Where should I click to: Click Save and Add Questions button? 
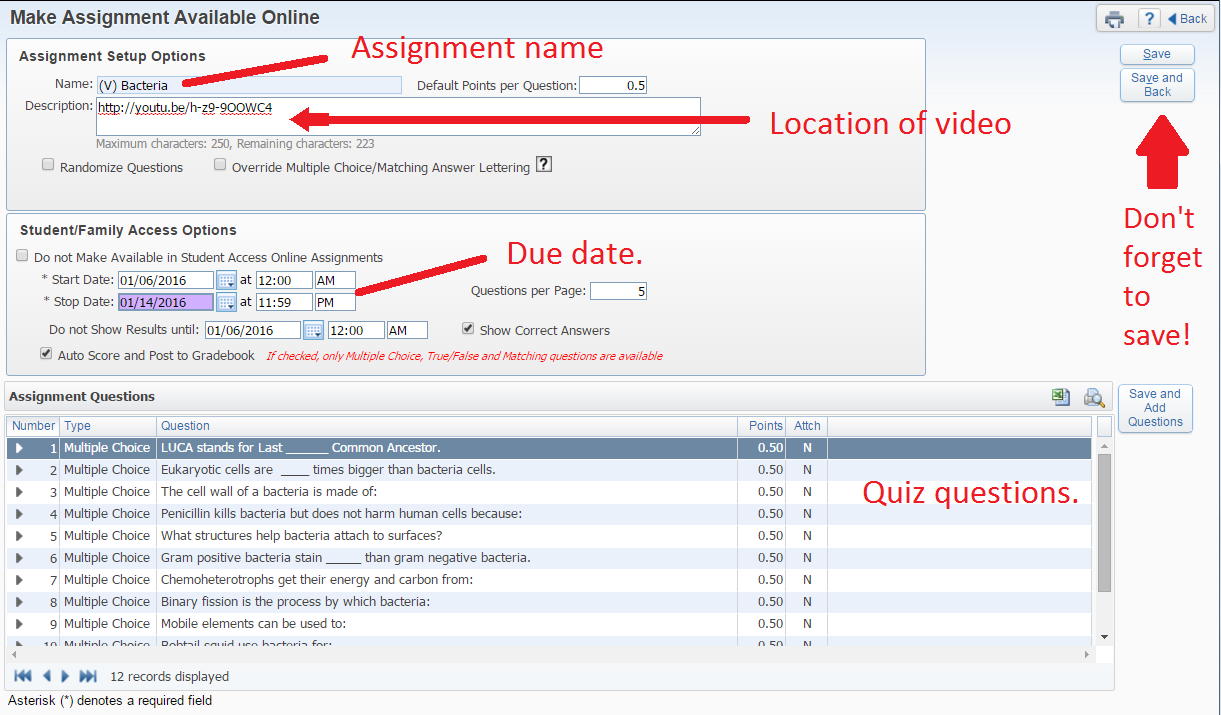click(1155, 408)
